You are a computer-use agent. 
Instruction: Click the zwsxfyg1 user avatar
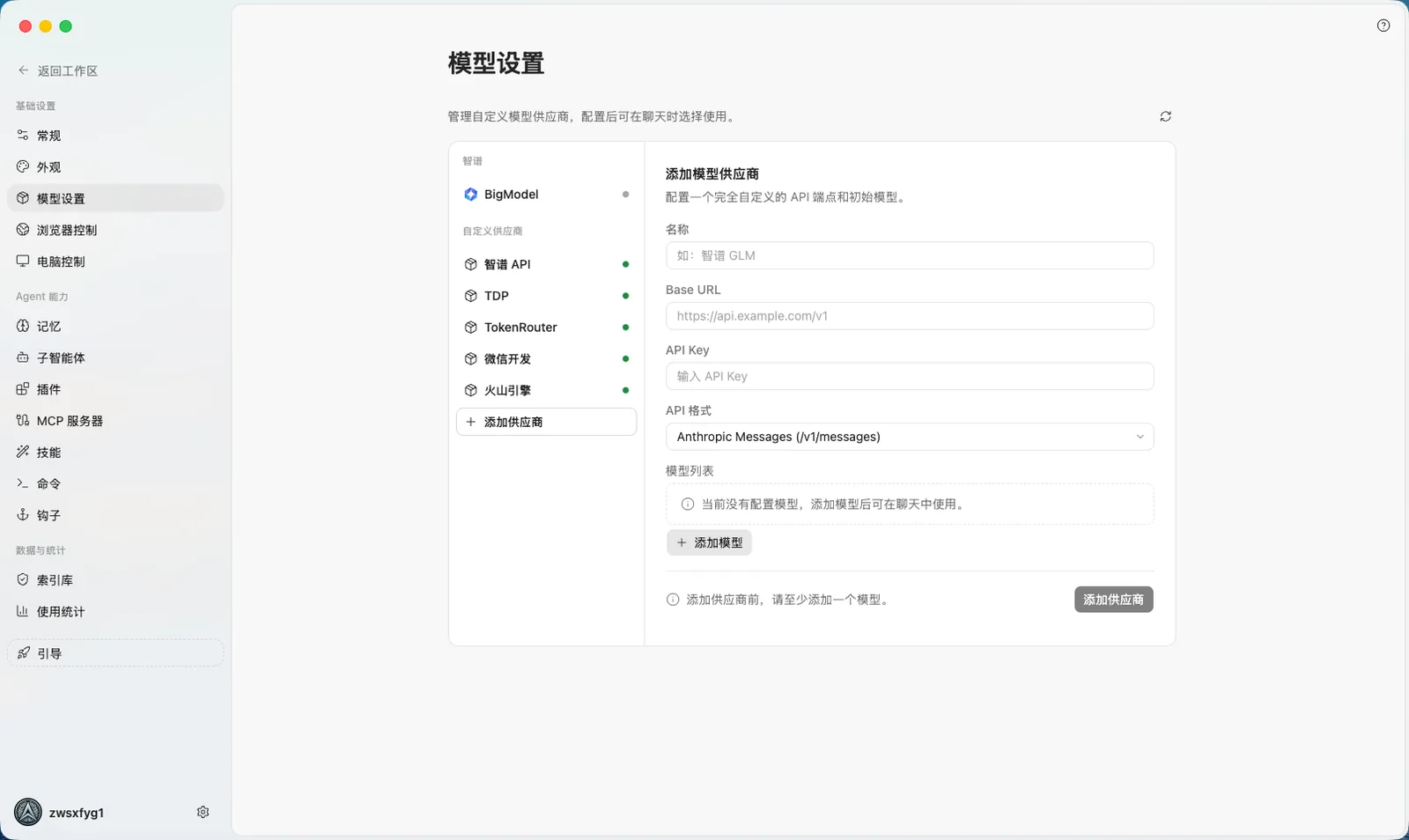click(28, 812)
